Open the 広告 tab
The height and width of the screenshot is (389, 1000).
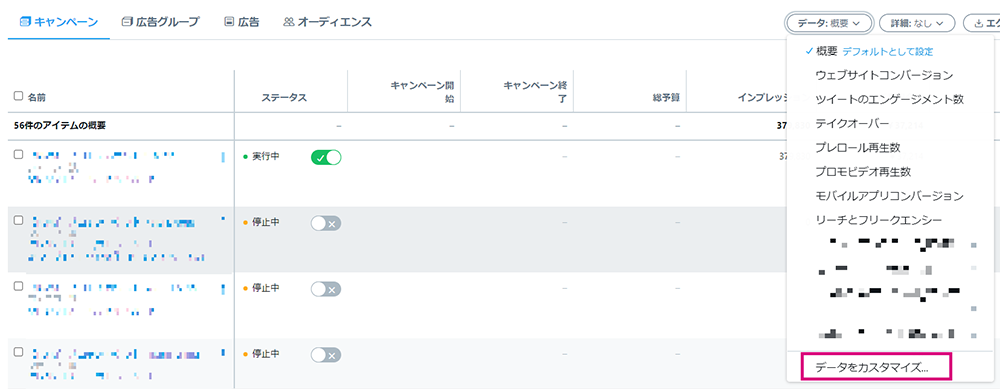pyautogui.click(x=242, y=22)
